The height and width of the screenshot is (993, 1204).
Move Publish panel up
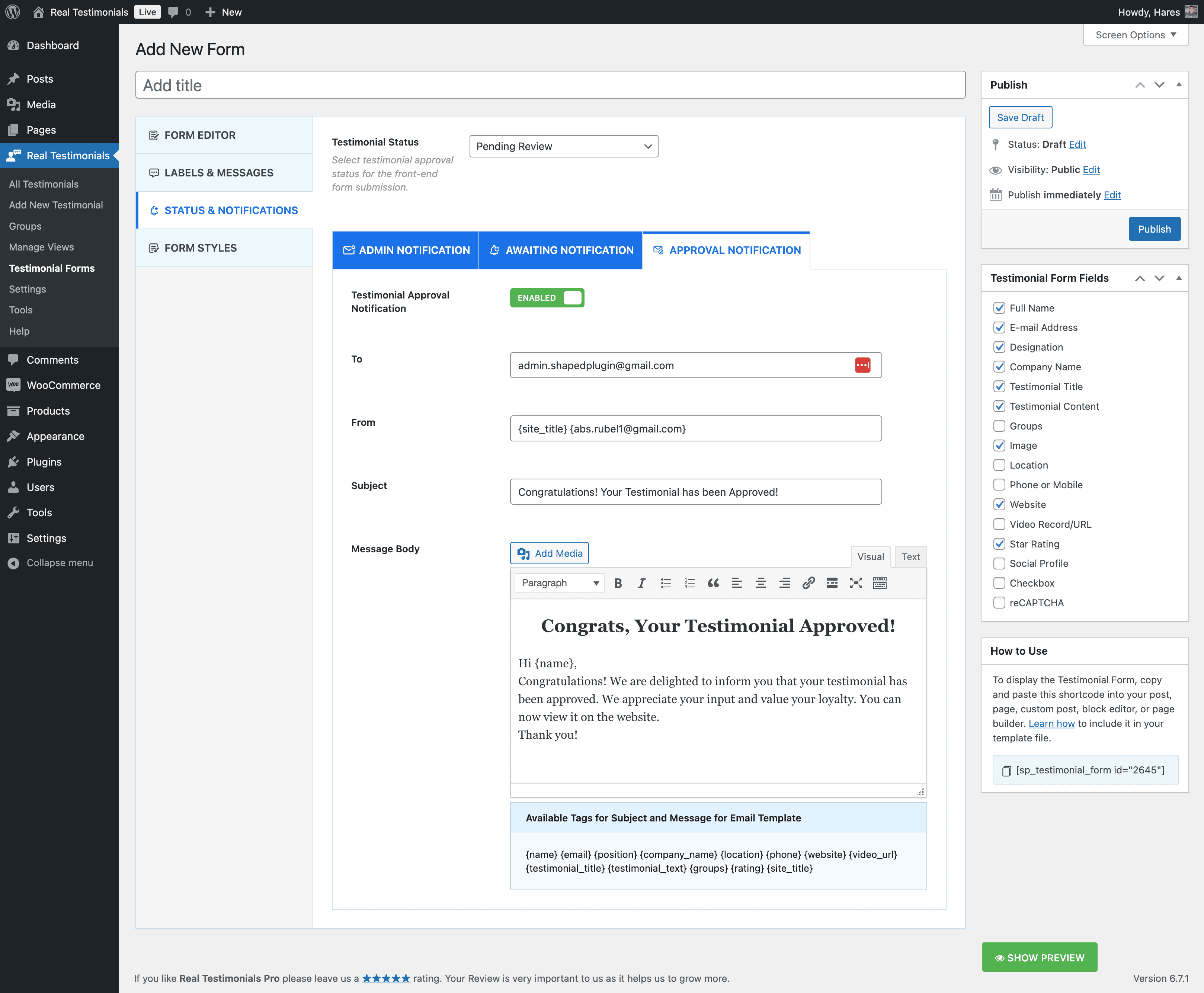pyautogui.click(x=1139, y=84)
